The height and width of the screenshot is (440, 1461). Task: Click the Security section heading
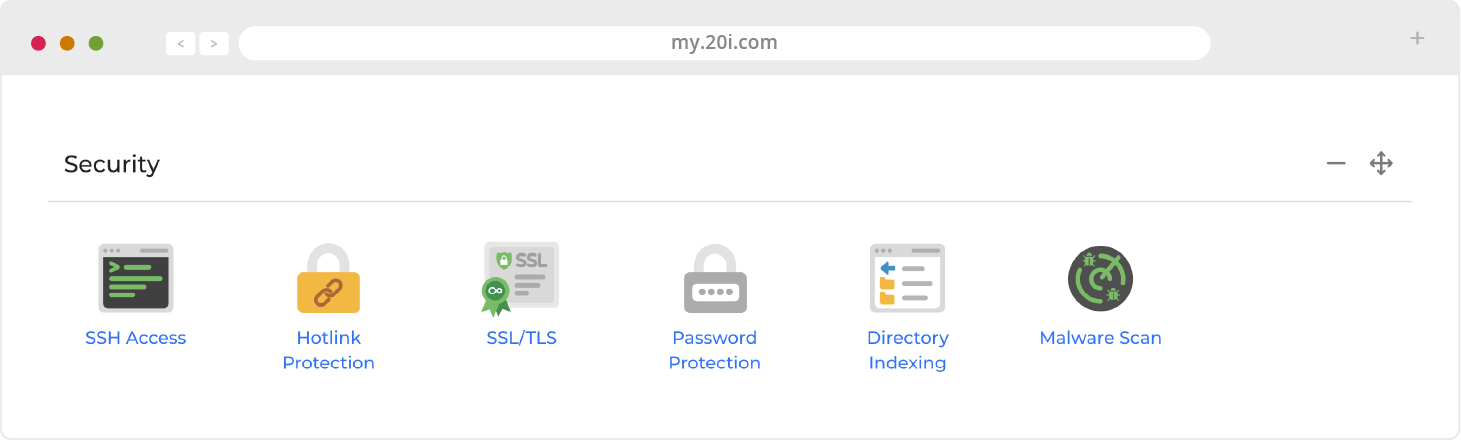tap(112, 164)
